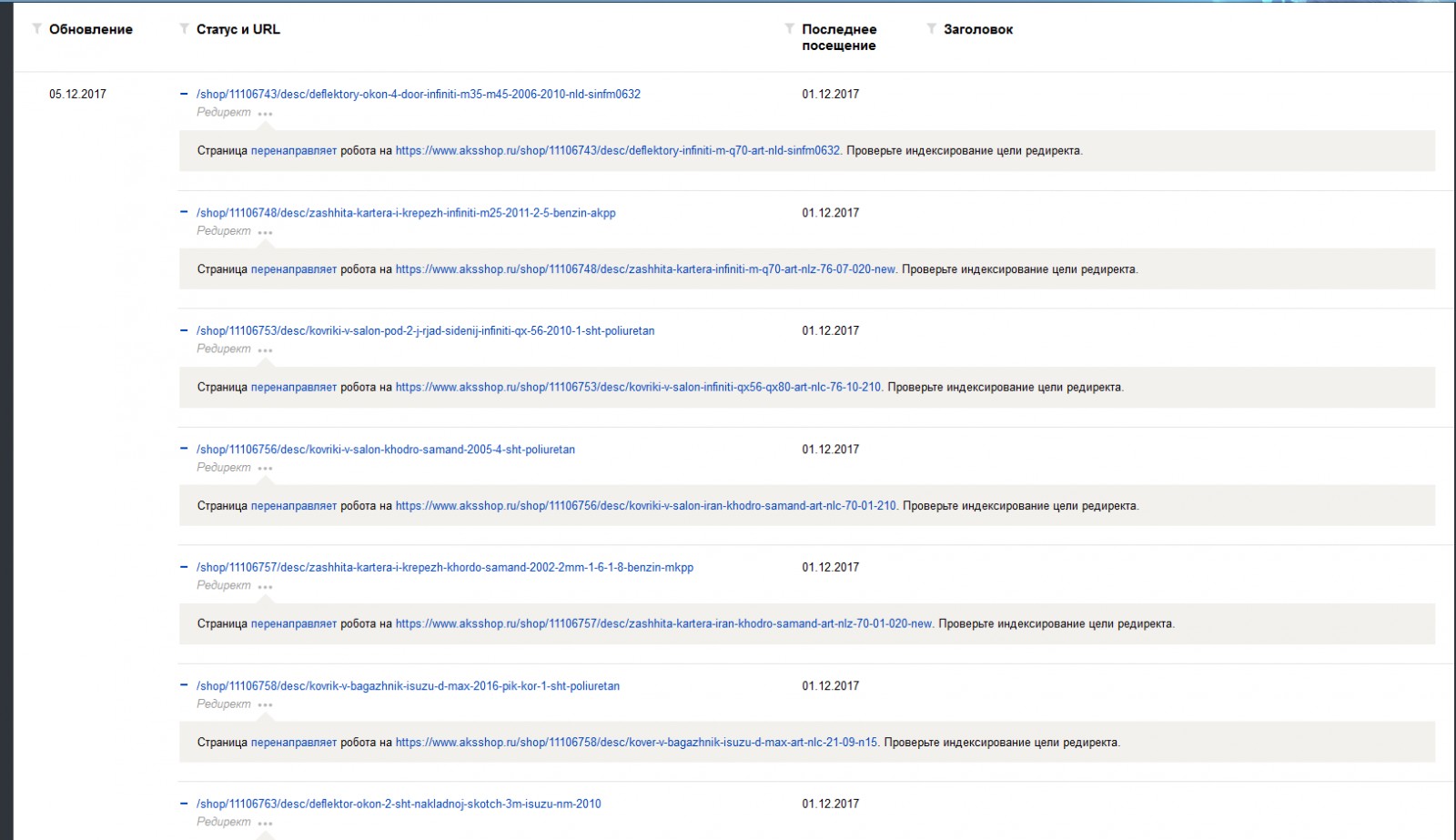Open the three-dots menu under kovrik-v-bagazhnik-isuzu-d-max-2016 URL
1456x840 pixels.
[x=265, y=705]
